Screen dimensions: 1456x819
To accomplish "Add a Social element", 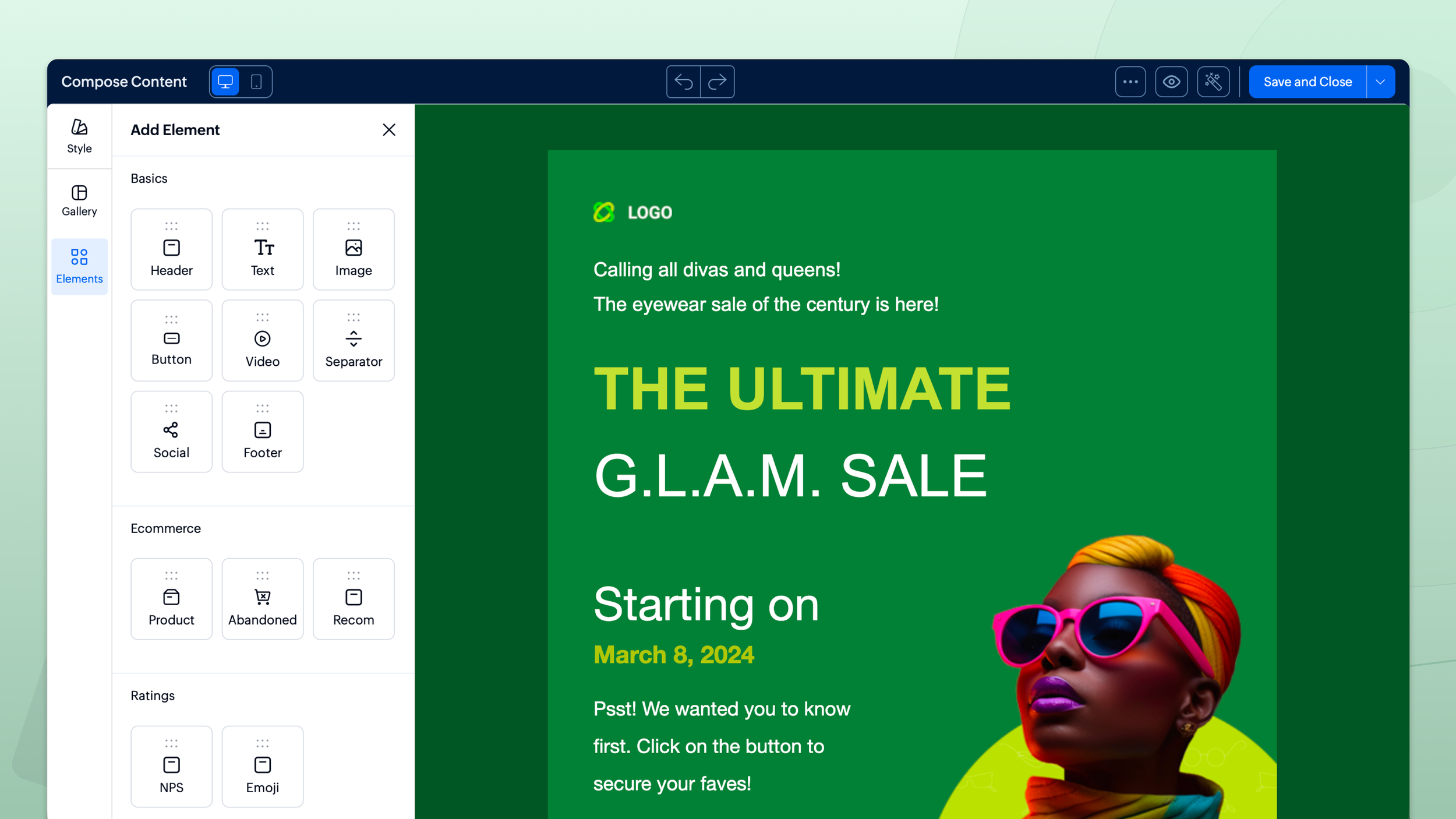I will 171,432.
